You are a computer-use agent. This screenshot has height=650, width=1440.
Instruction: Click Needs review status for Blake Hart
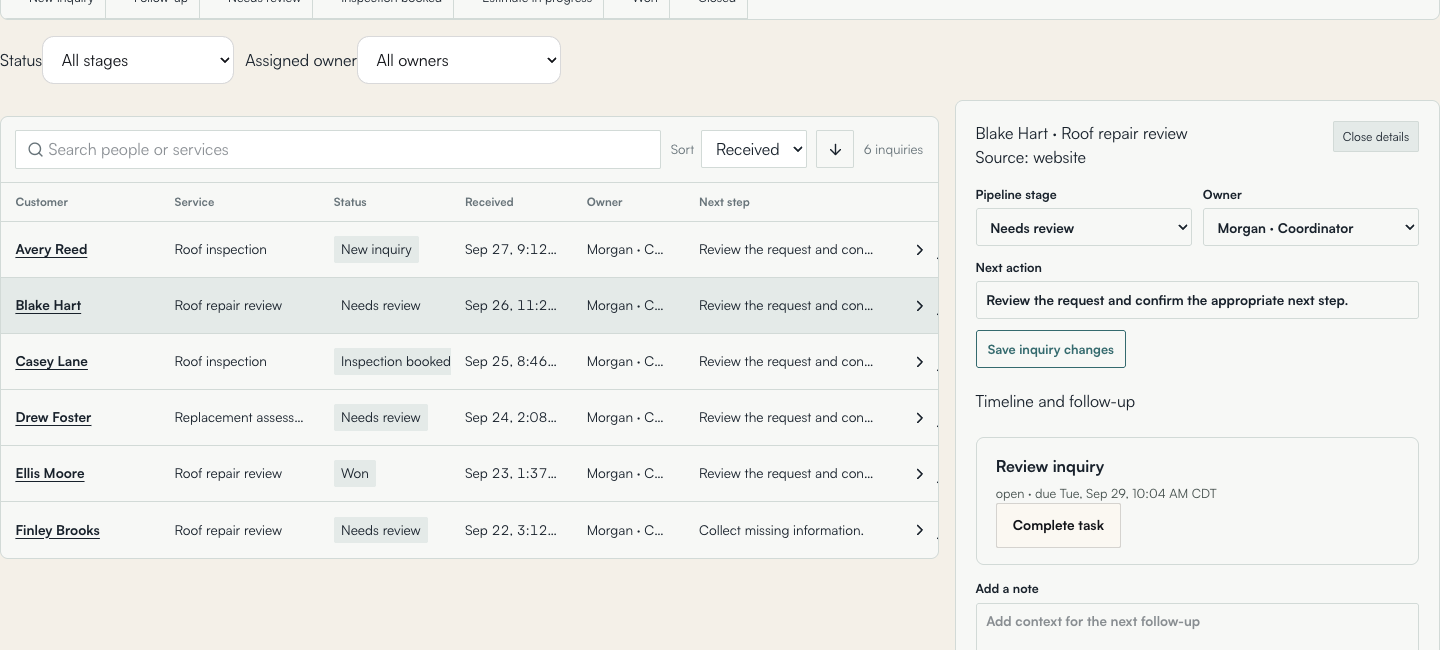pyautogui.click(x=381, y=306)
